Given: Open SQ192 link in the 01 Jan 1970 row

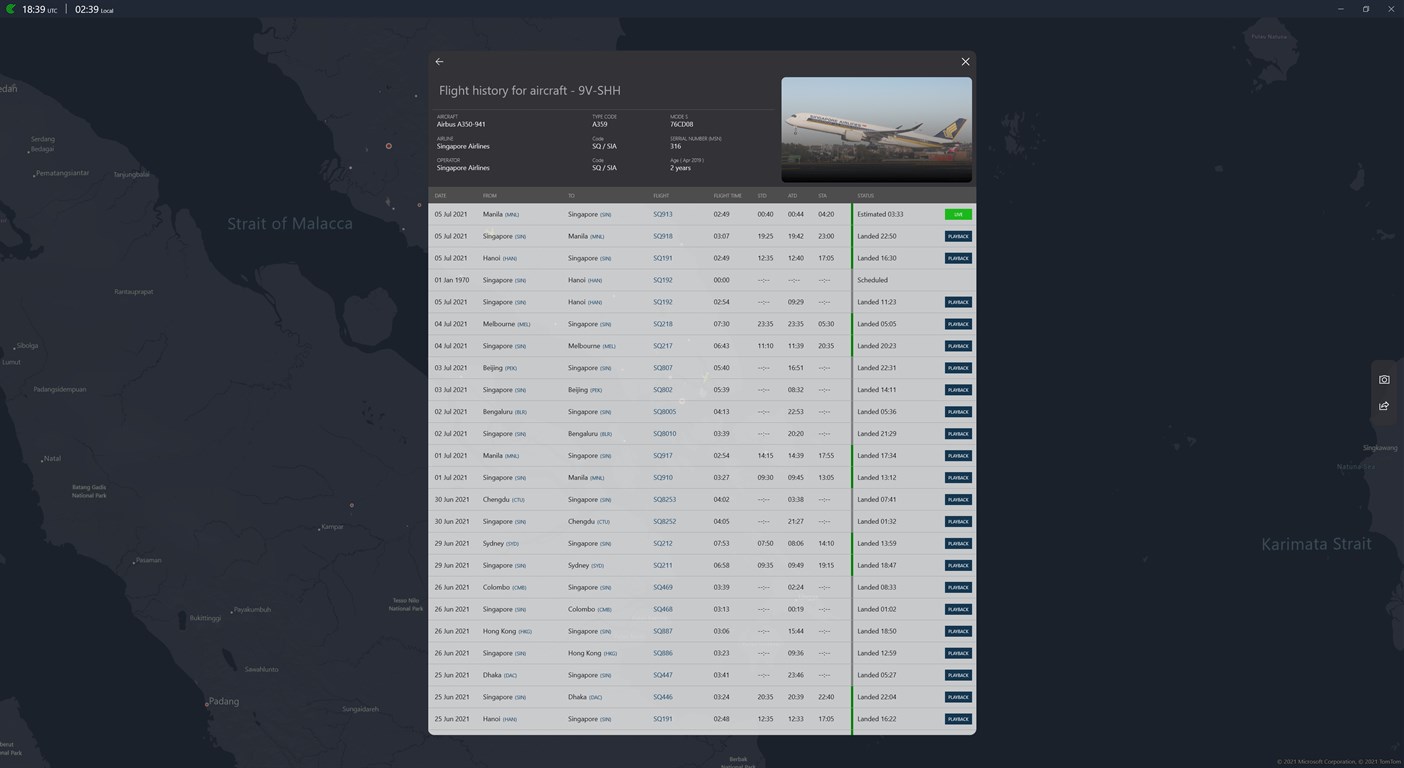Looking at the screenshot, I should coord(663,280).
